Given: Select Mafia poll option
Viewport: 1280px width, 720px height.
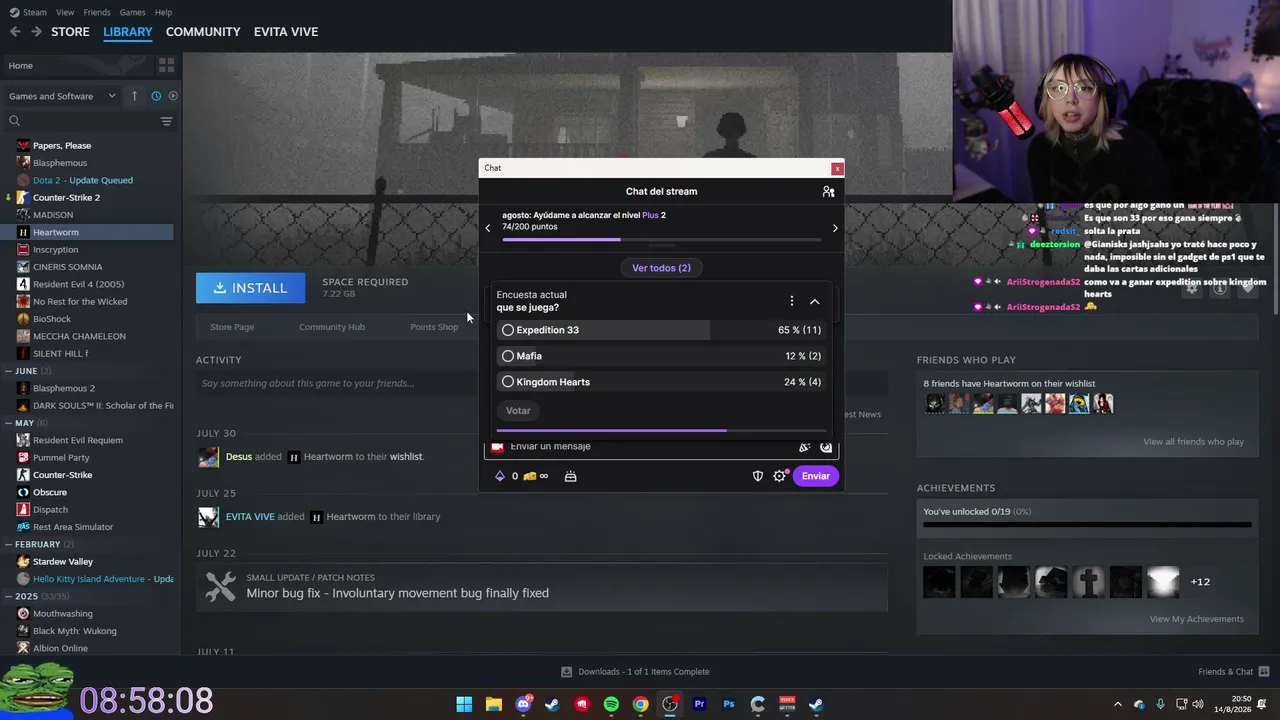Looking at the screenshot, I should tap(661, 356).
